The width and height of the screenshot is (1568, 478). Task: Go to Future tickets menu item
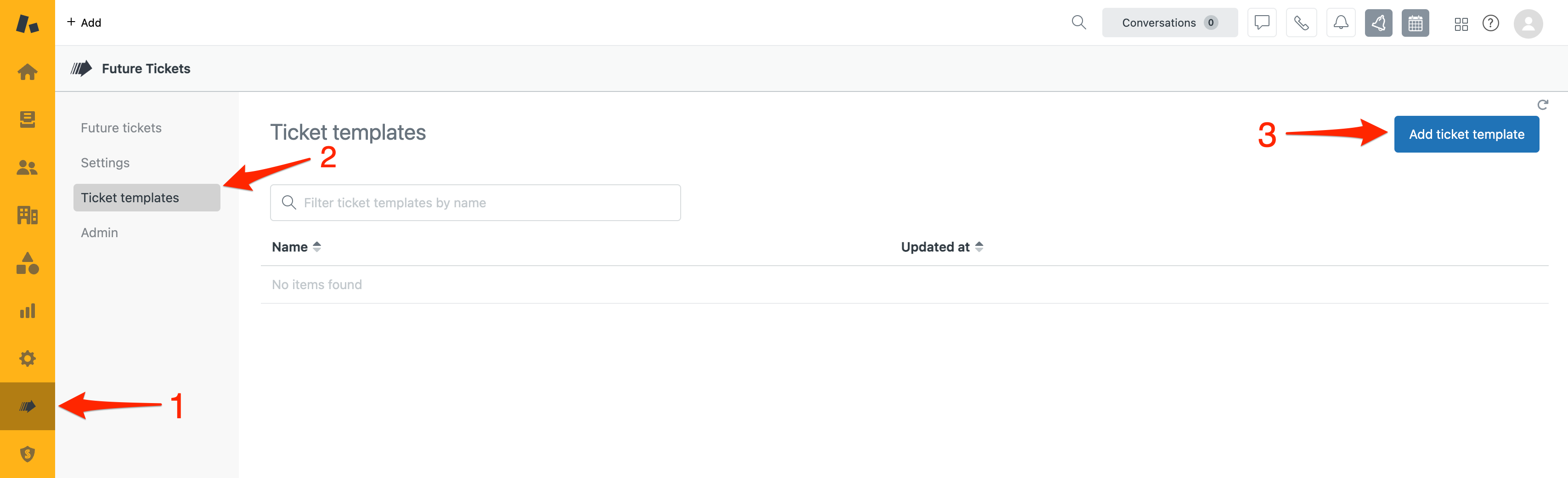(121, 128)
